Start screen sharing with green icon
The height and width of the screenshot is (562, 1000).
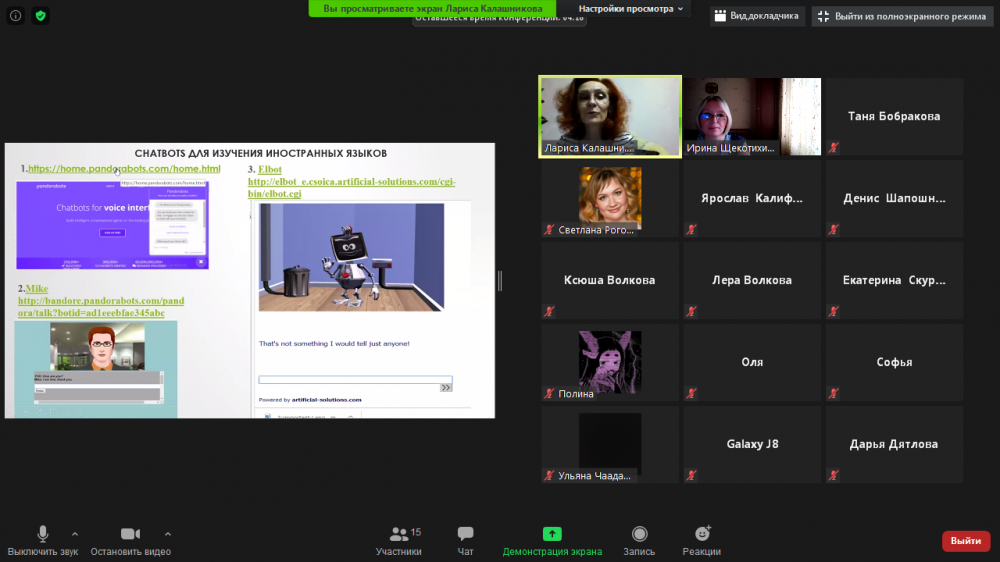(552, 534)
